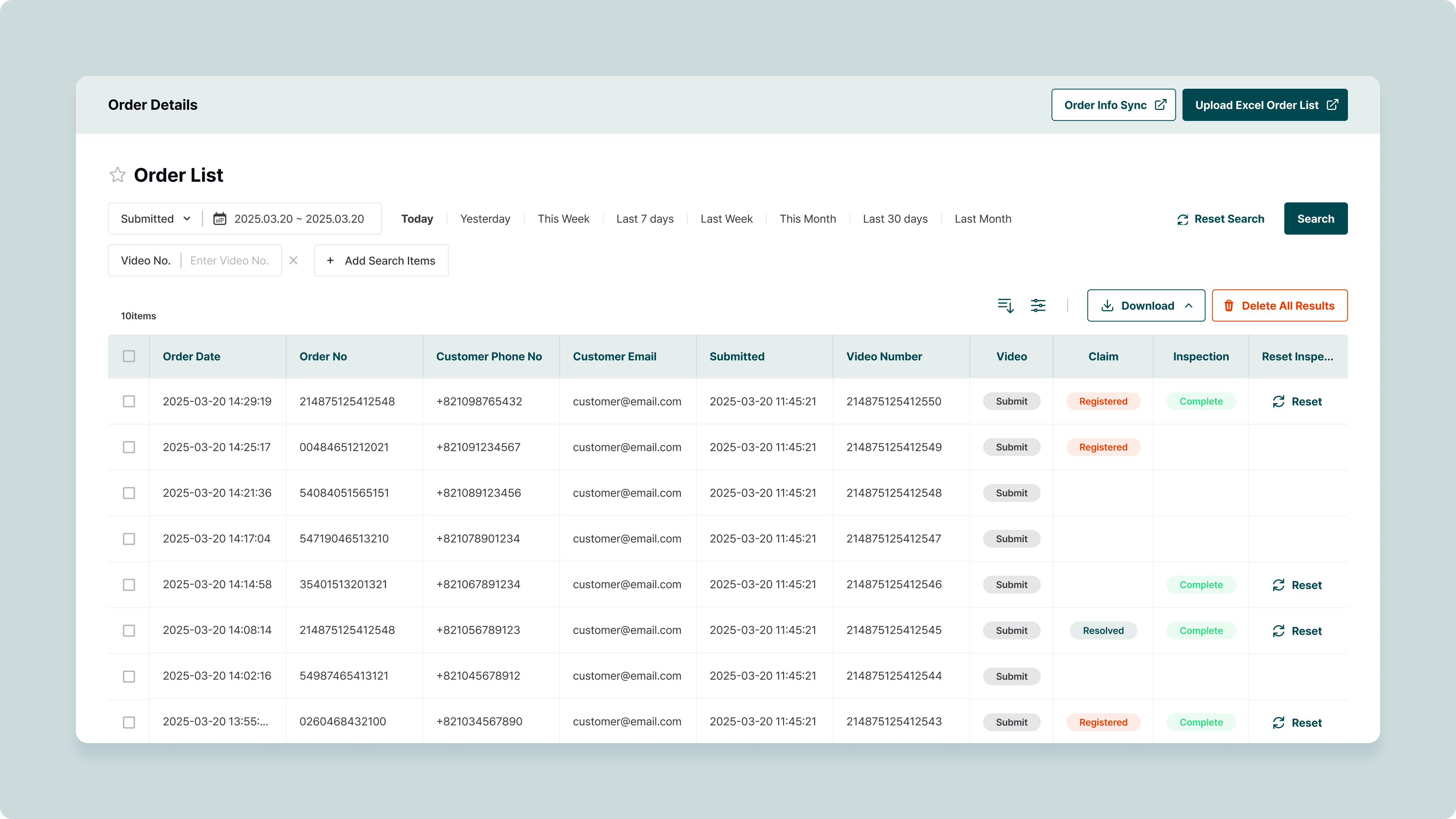Click Delete All Results trash button
1456x819 pixels.
click(1279, 306)
